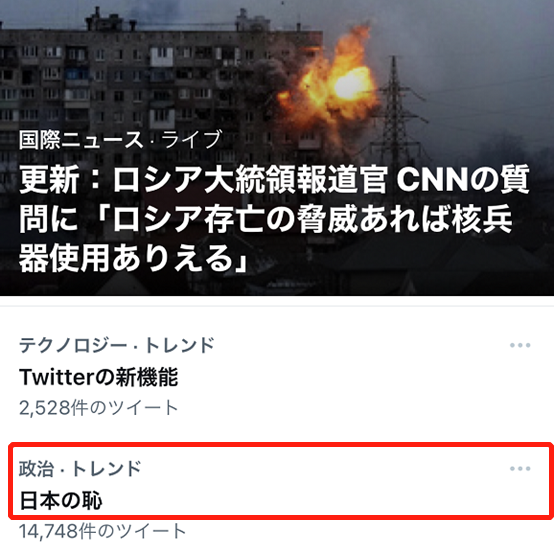The width and height of the screenshot is (554, 550).
Task: Open three-dot menu for 日本の恥 trend
Action: [x=520, y=469]
